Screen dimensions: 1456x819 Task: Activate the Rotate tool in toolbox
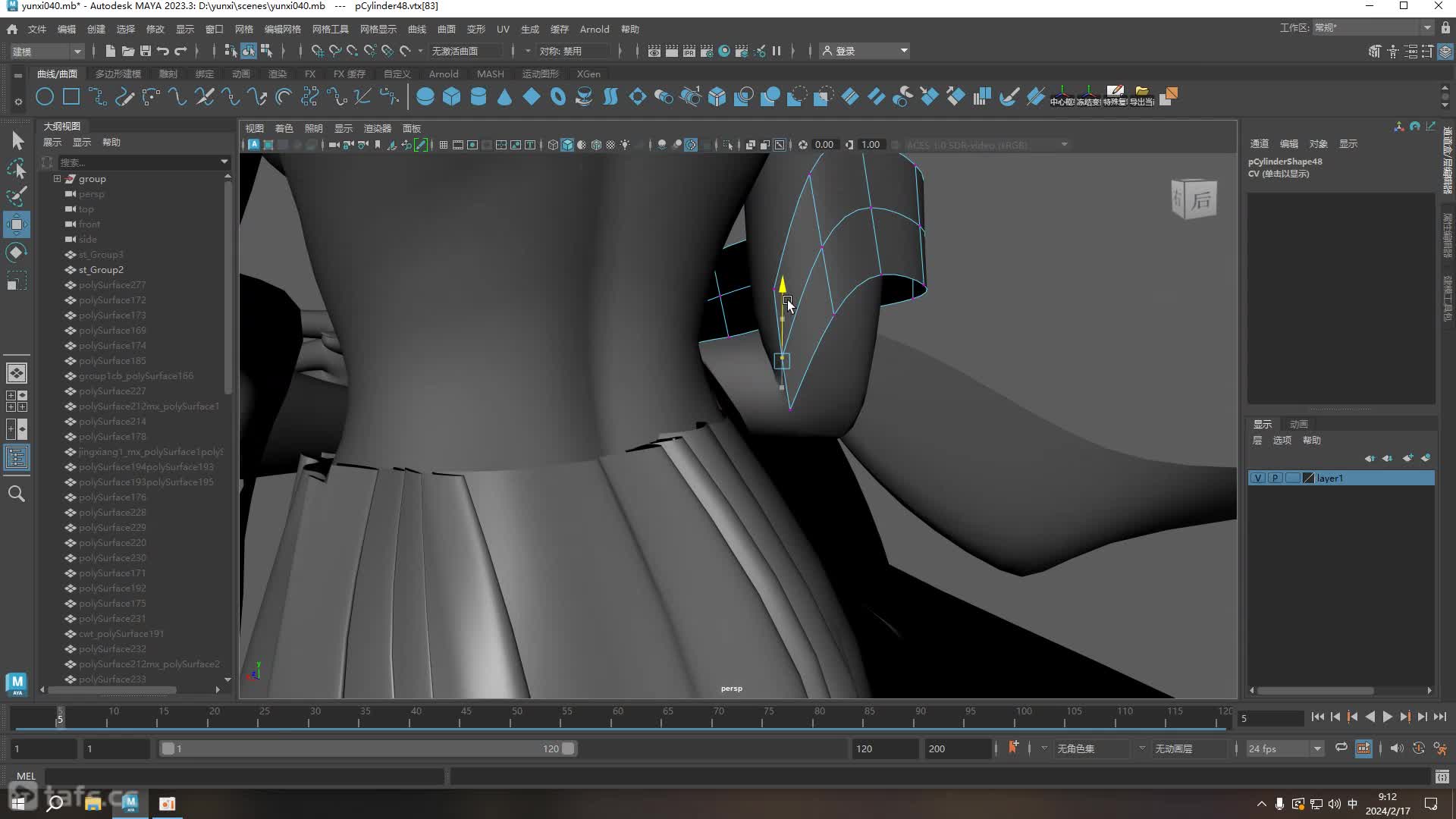click(x=17, y=253)
